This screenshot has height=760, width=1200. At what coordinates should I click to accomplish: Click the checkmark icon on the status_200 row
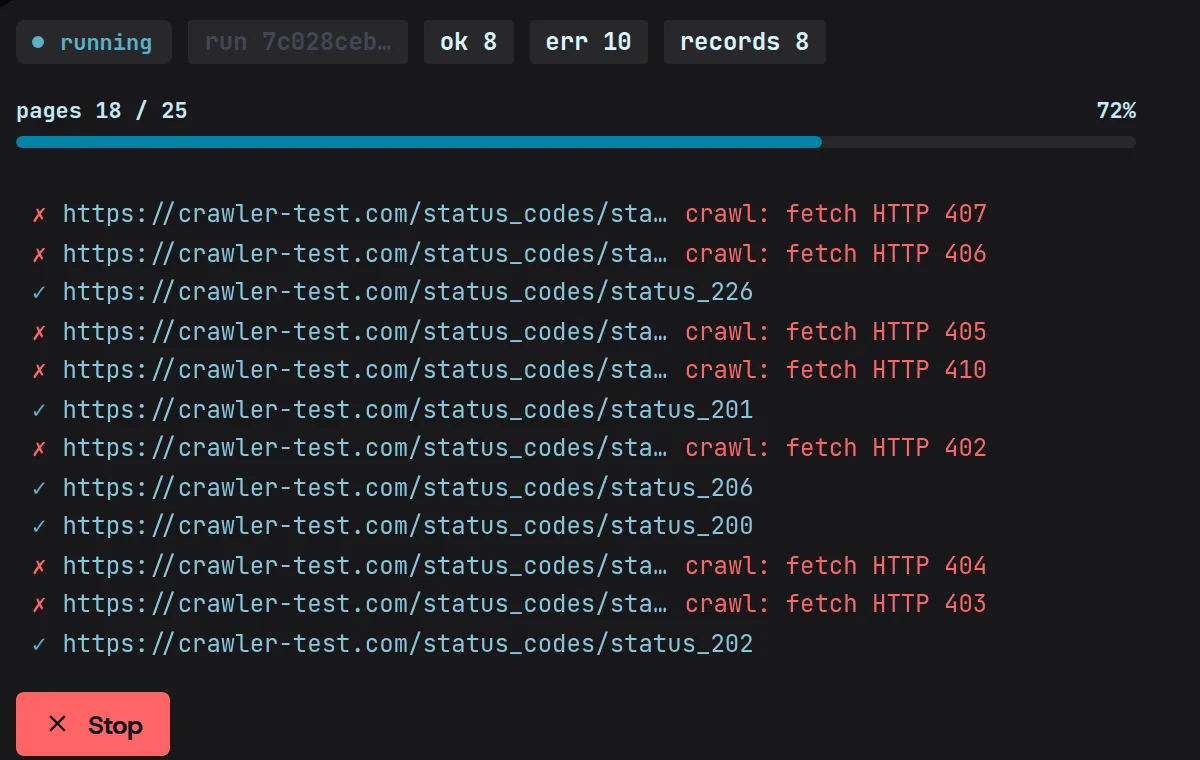pyautogui.click(x=39, y=526)
